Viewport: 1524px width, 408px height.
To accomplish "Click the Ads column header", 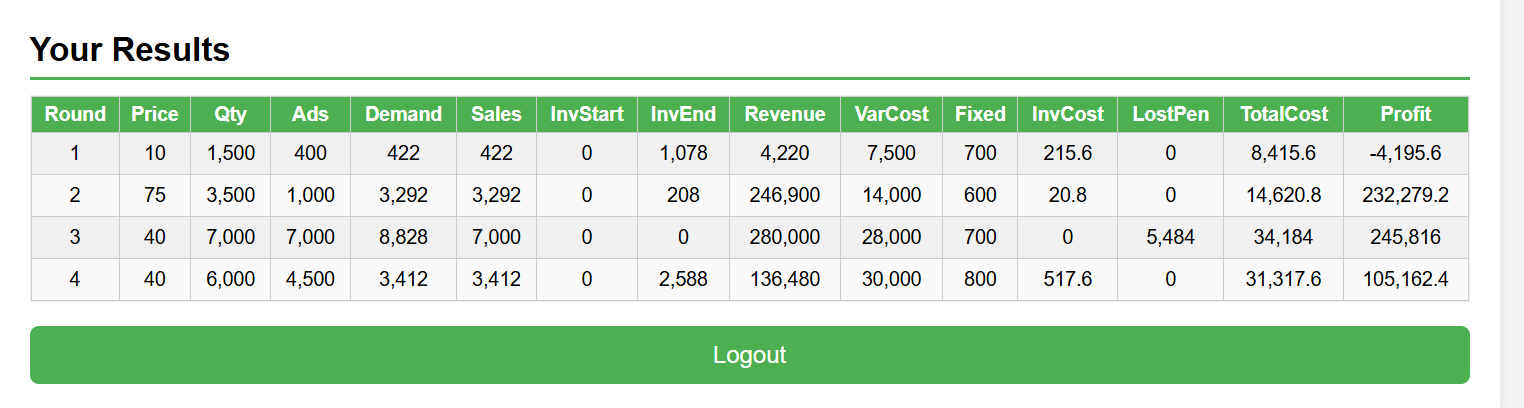I will point(310,114).
